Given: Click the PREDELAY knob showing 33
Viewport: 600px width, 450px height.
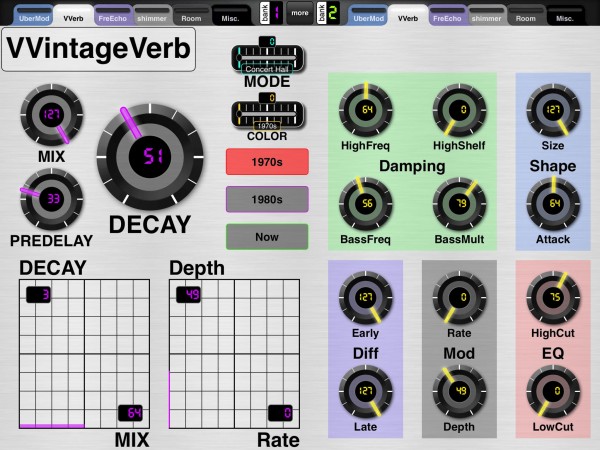Looking at the screenshot, I should 52,199.
